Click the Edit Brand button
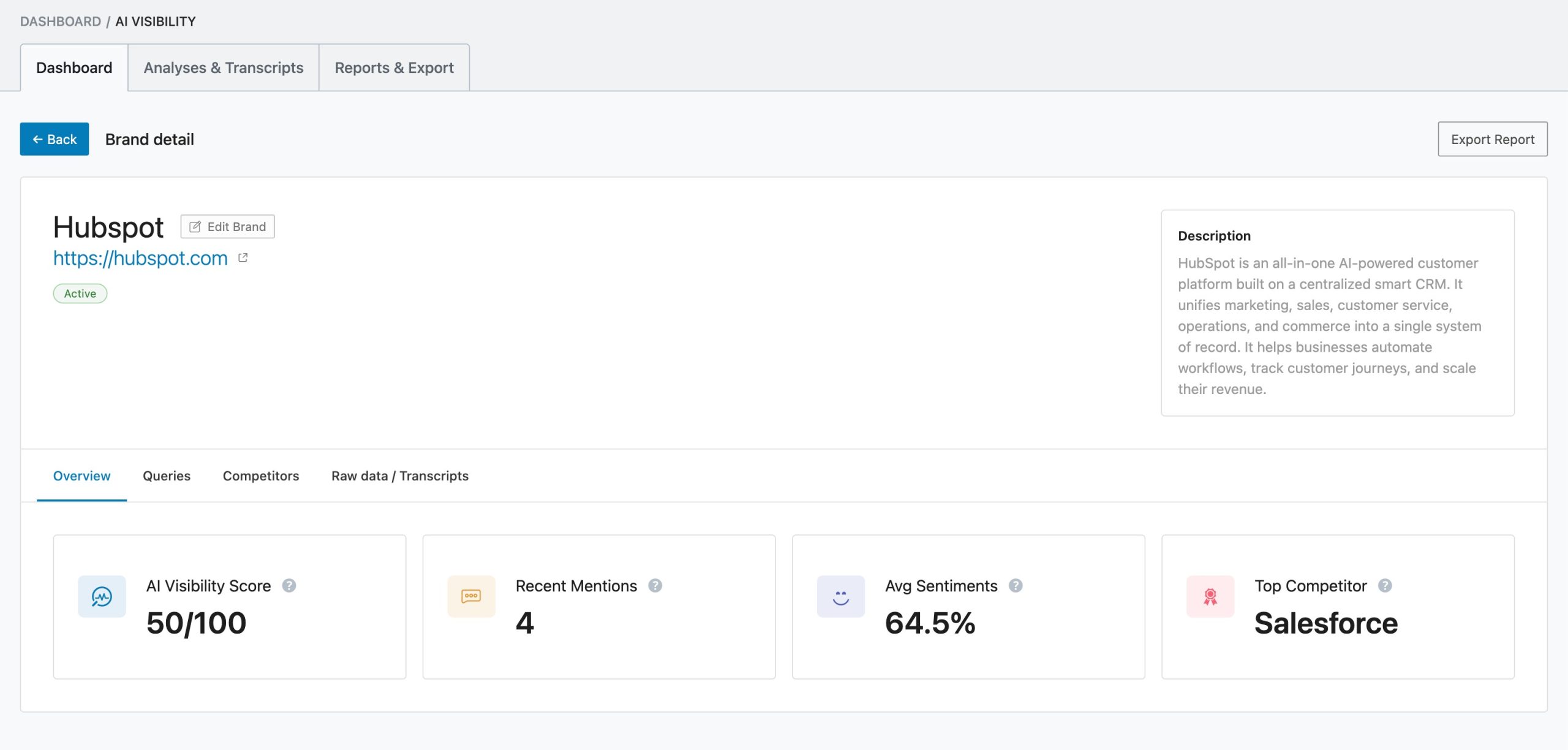1568x750 pixels. tap(228, 227)
